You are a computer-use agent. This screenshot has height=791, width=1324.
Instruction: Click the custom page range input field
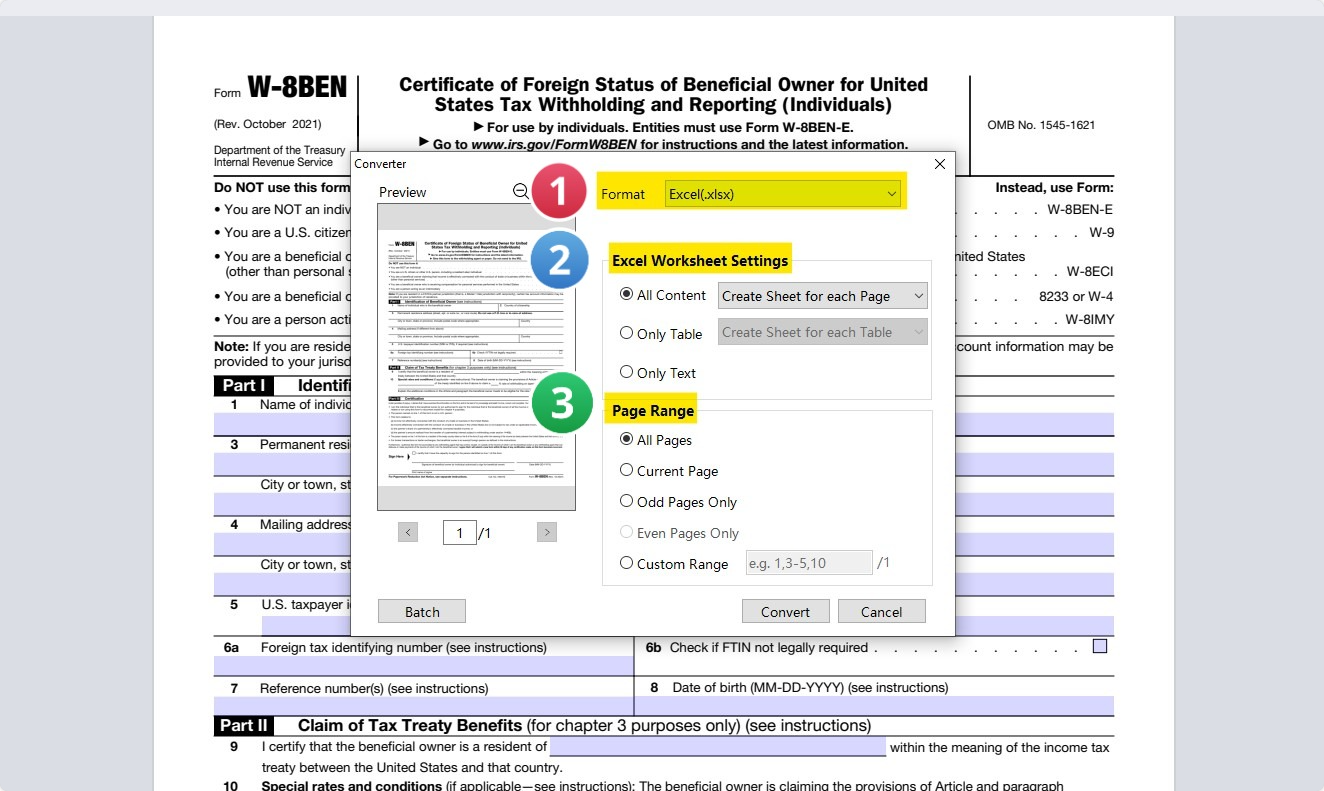[x=809, y=563]
